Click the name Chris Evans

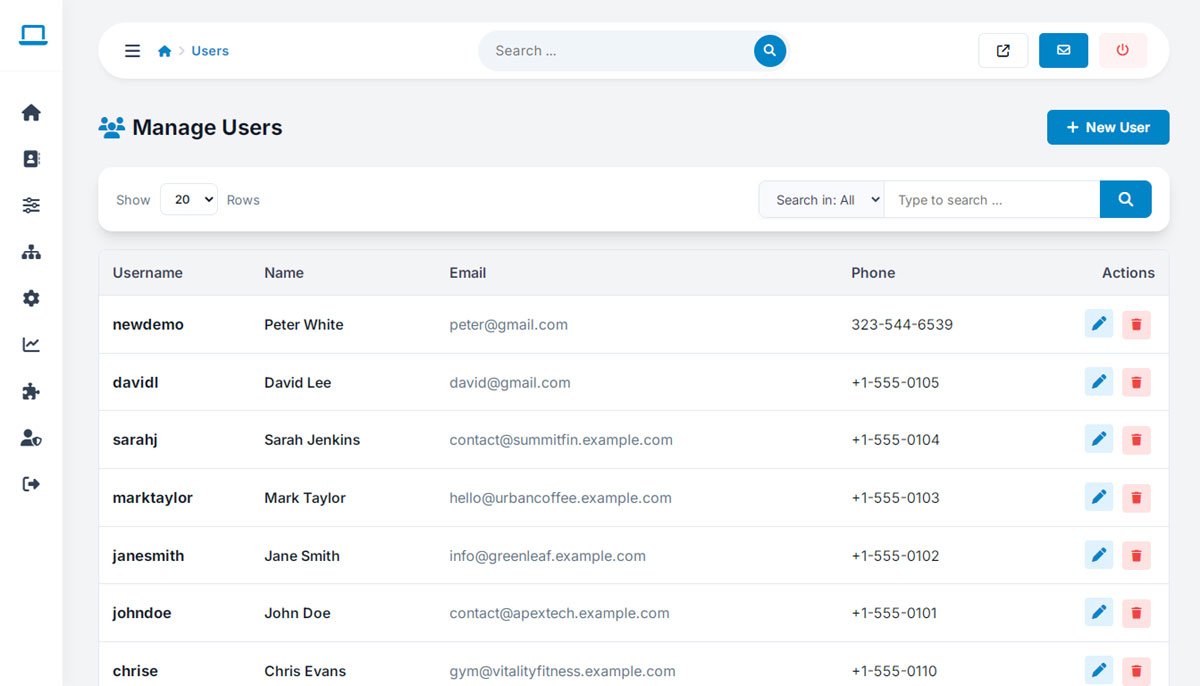pos(305,671)
